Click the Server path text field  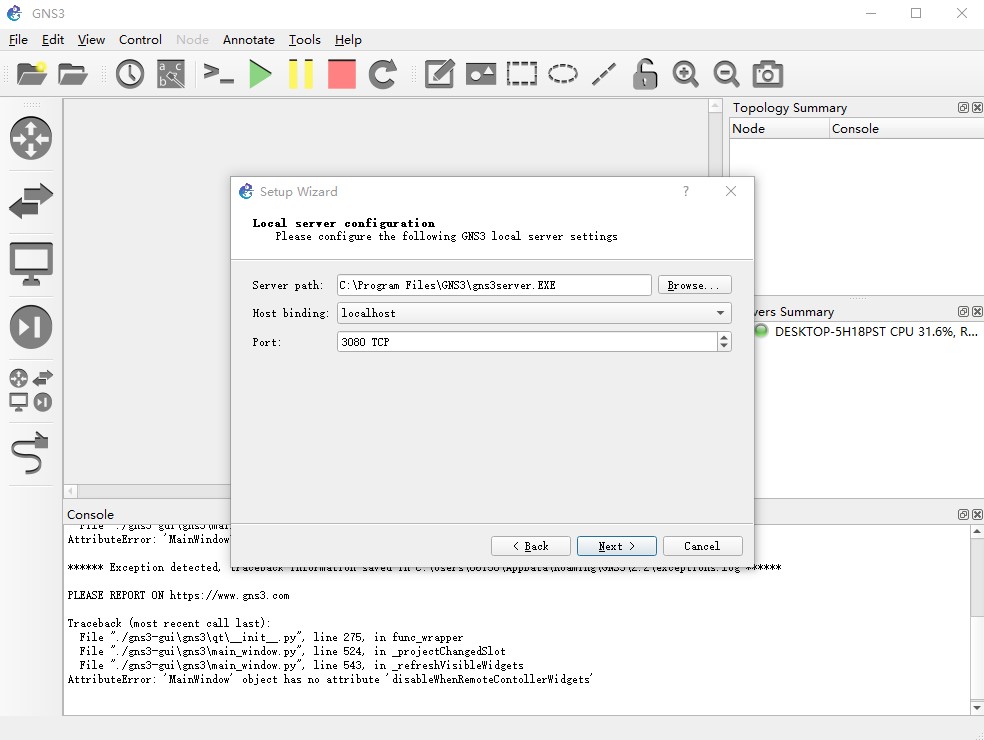[494, 285]
